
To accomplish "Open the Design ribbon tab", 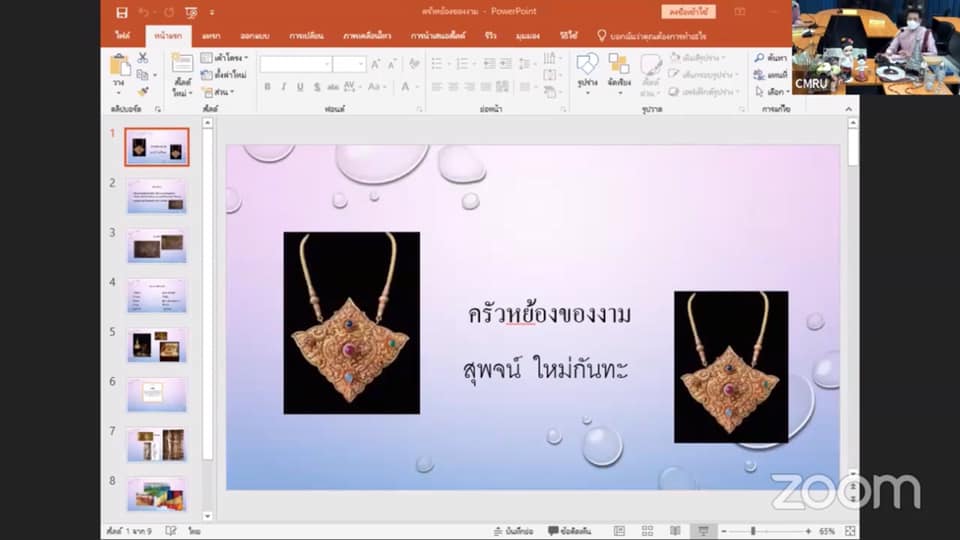I will click(255, 35).
